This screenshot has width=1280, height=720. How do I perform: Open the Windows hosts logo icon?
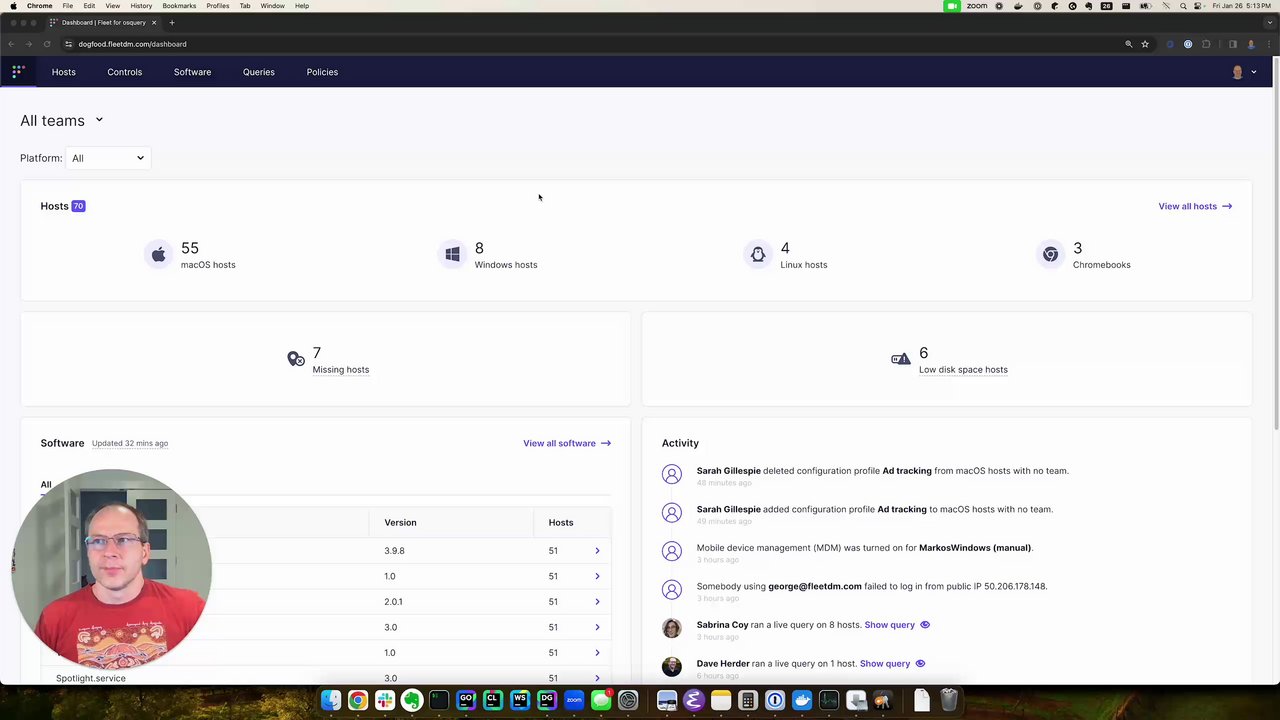point(452,255)
